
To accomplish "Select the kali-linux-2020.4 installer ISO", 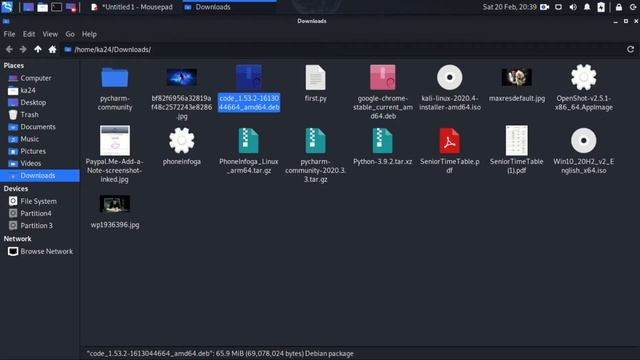I will click(x=449, y=77).
